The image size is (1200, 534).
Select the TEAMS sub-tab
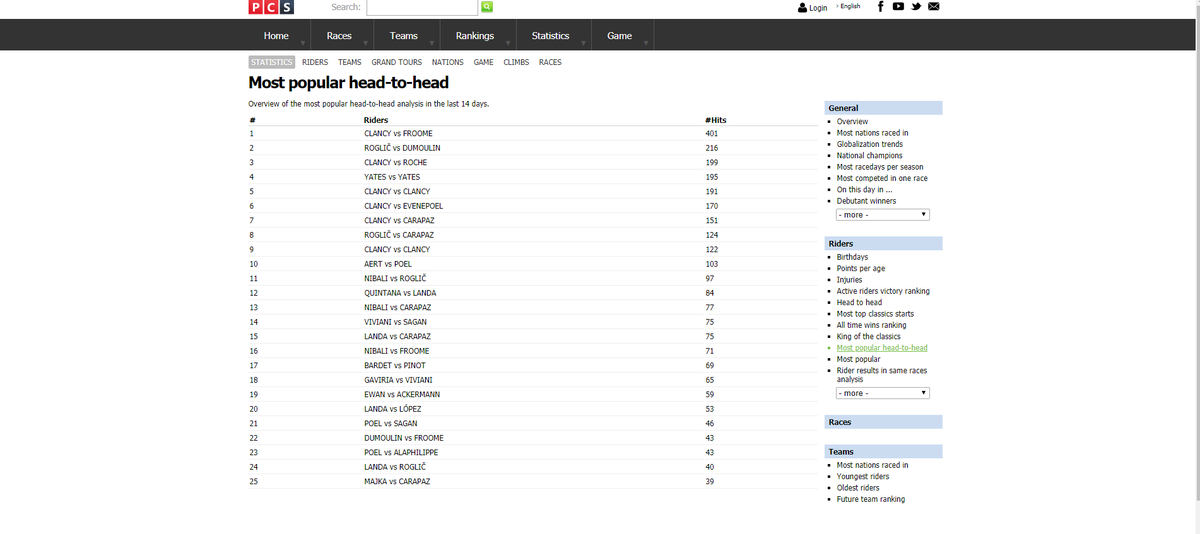click(x=350, y=62)
